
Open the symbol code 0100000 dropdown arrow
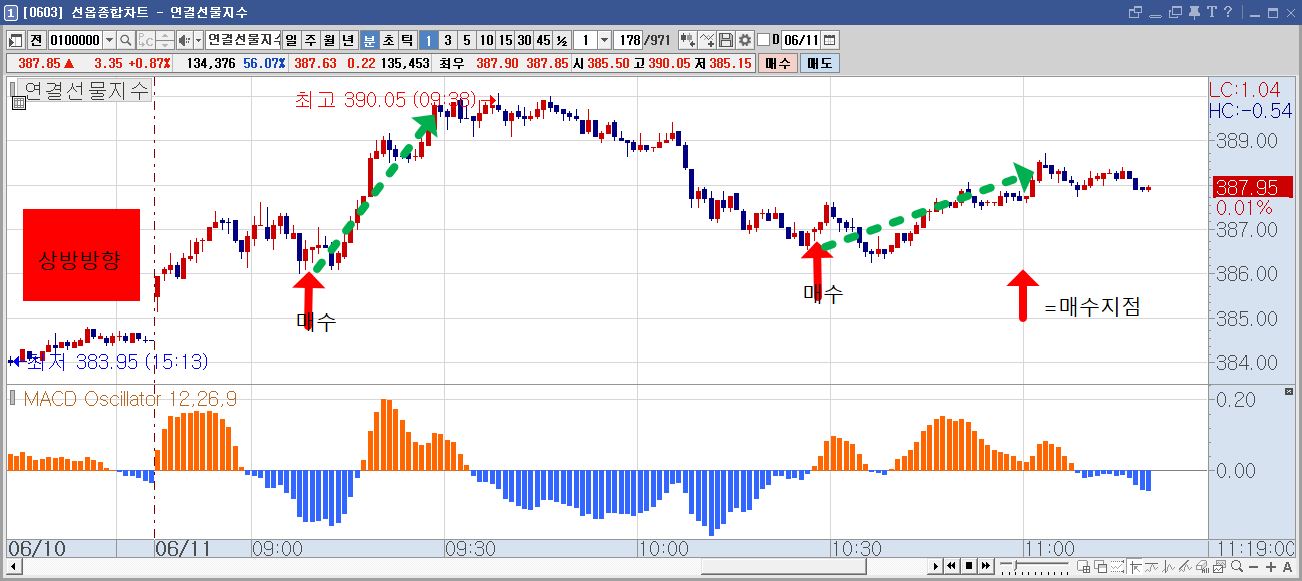tap(109, 40)
